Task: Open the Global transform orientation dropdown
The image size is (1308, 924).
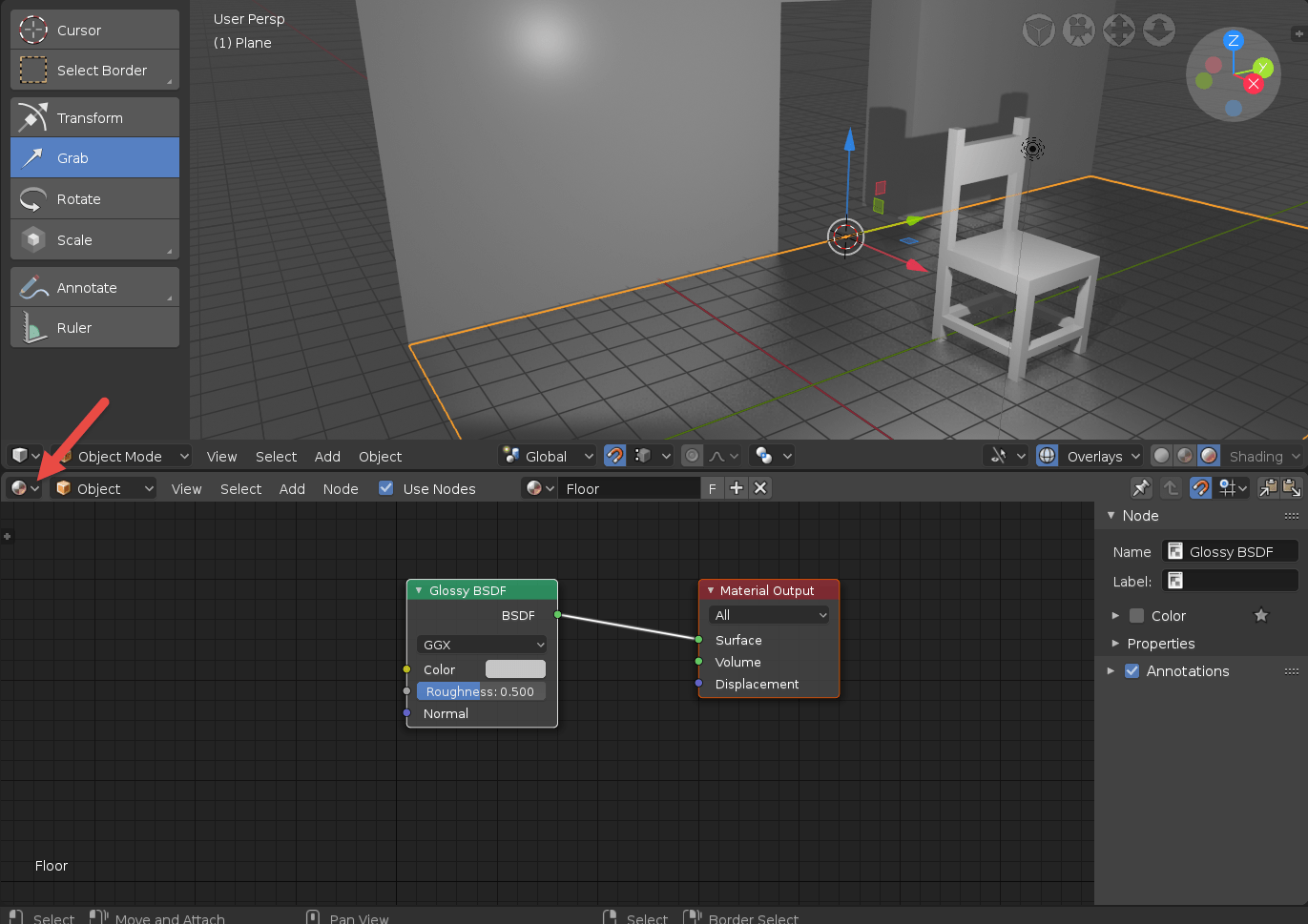Action: coord(547,456)
